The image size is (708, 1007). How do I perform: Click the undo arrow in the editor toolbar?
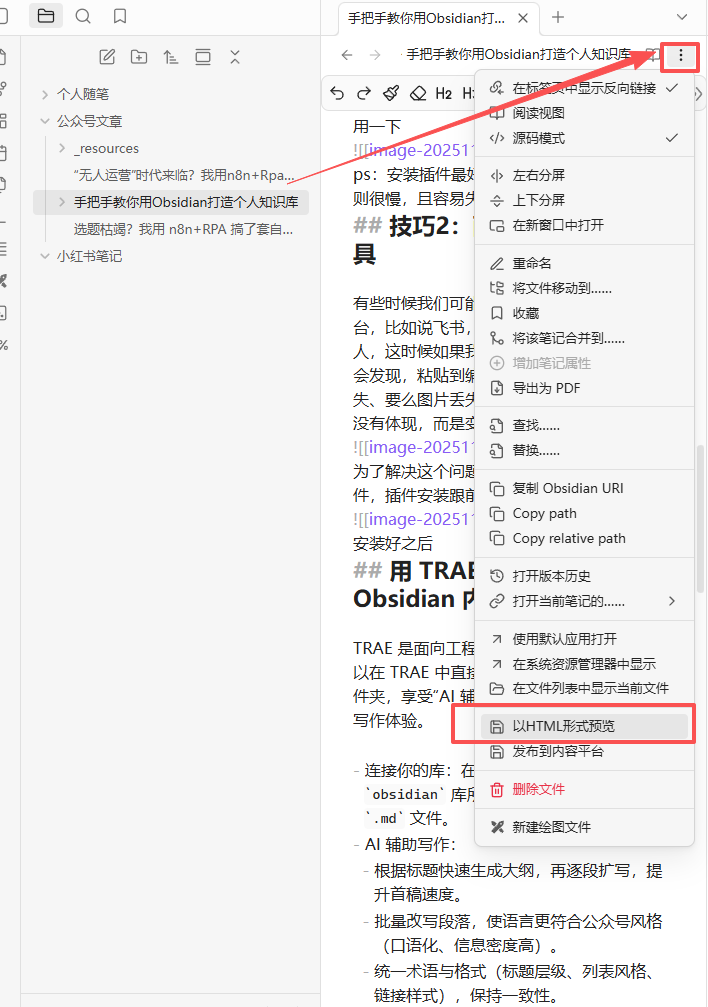pos(337,93)
